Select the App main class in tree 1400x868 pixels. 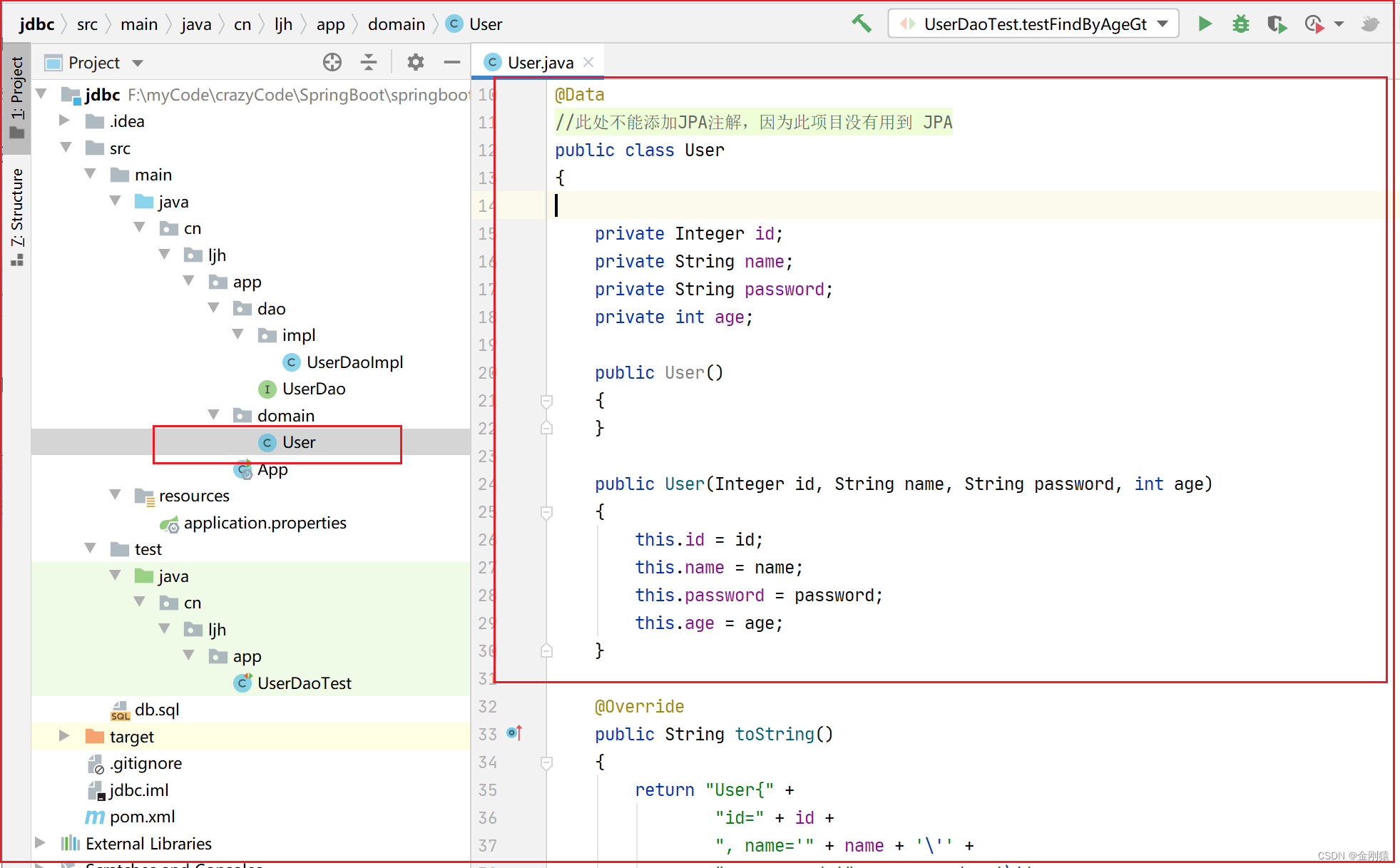(261, 469)
